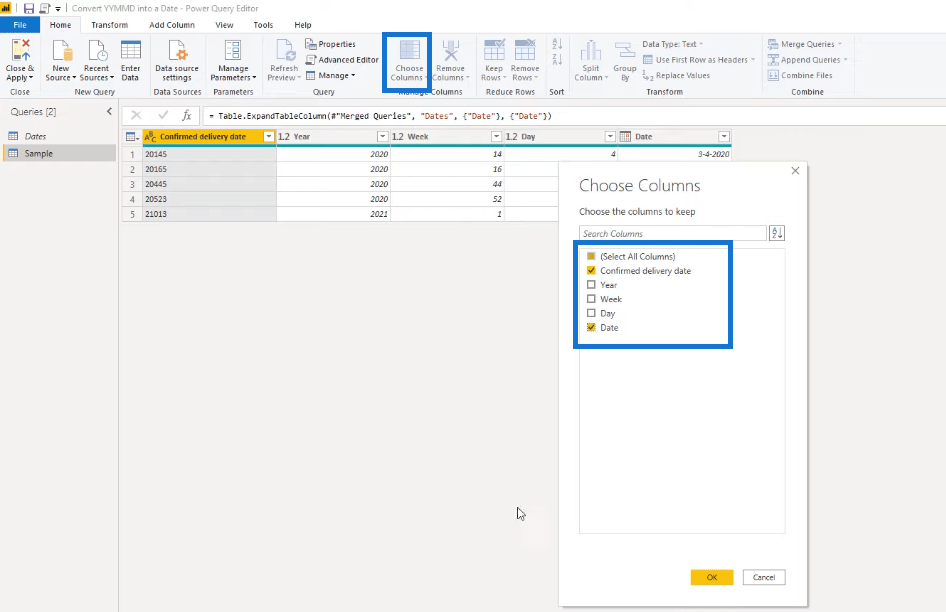Check the Day column checkbox
Image resolution: width=946 pixels, height=612 pixels.
coord(591,313)
